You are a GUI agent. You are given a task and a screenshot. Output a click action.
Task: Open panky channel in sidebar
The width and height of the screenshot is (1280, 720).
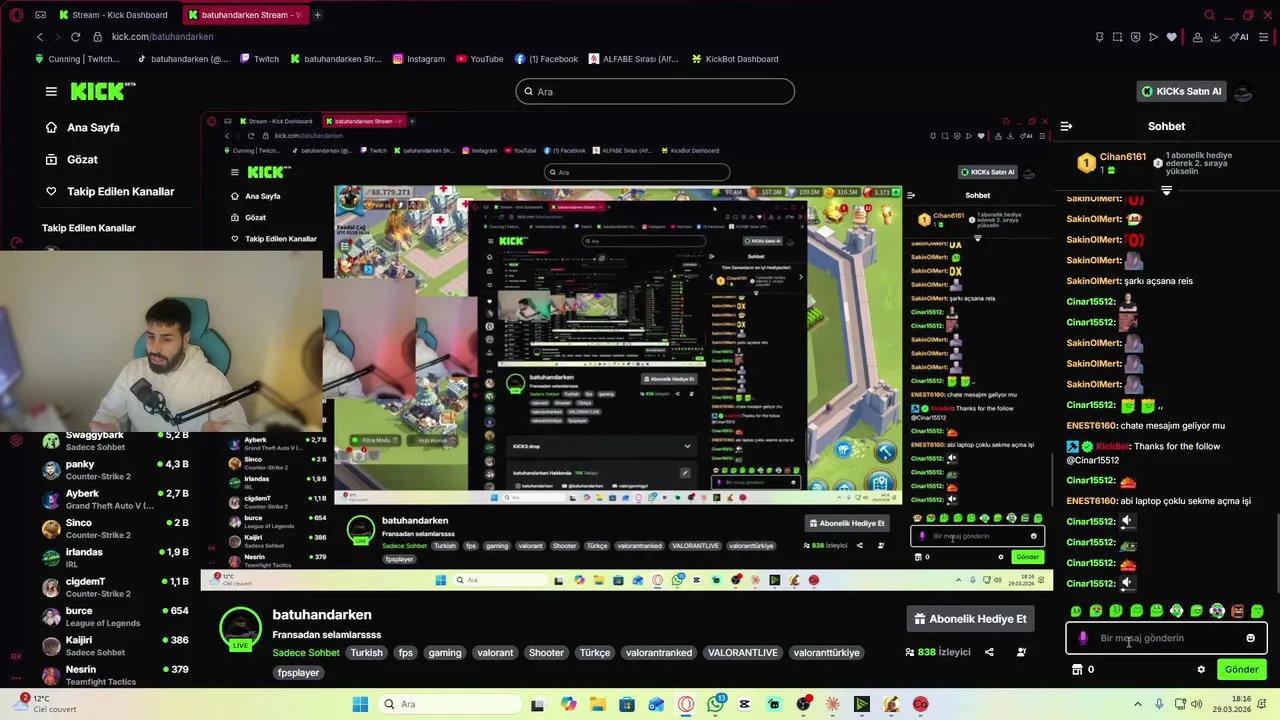click(115, 470)
